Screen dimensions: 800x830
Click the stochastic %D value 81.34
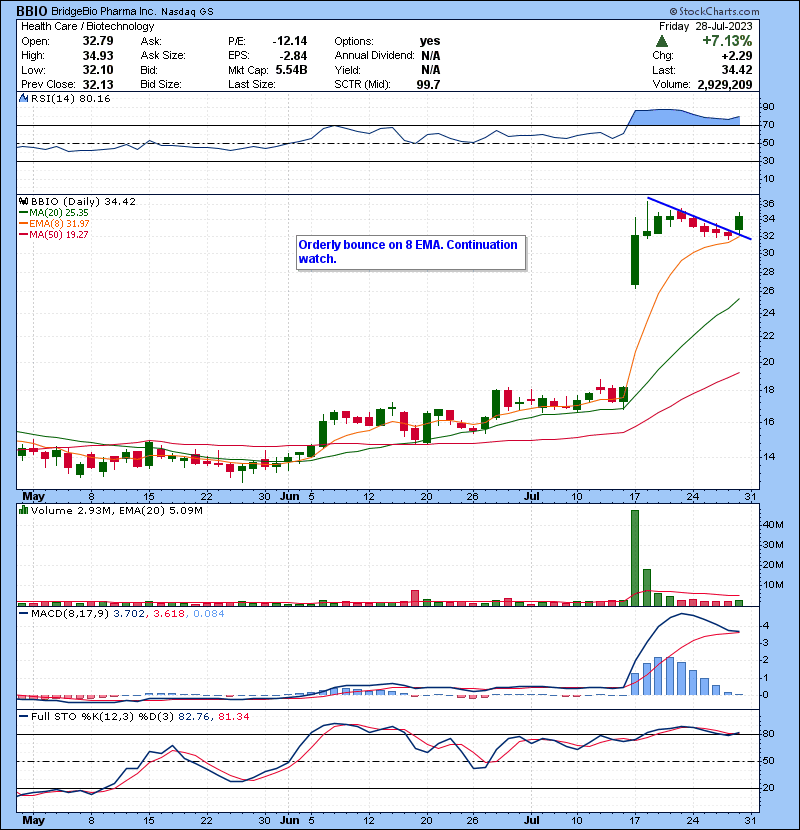233,717
